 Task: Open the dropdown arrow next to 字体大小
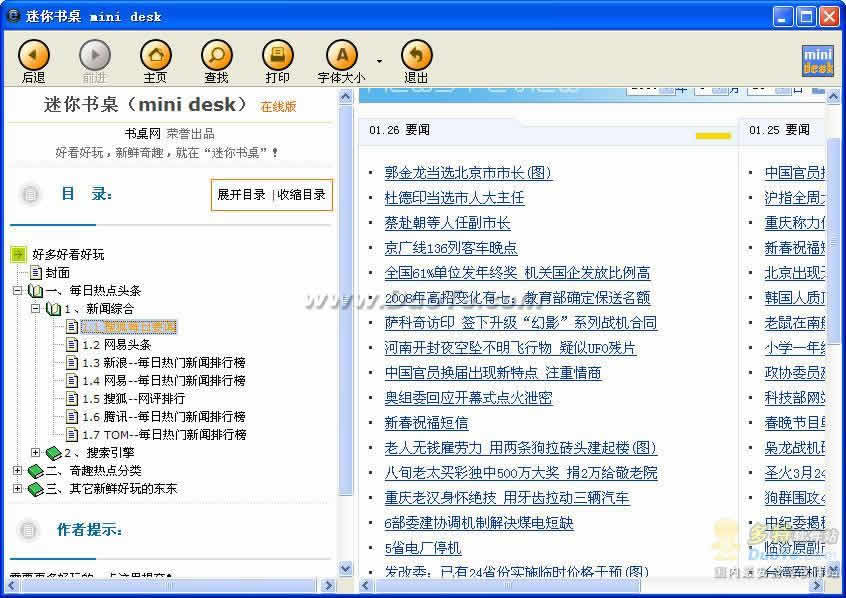379,61
